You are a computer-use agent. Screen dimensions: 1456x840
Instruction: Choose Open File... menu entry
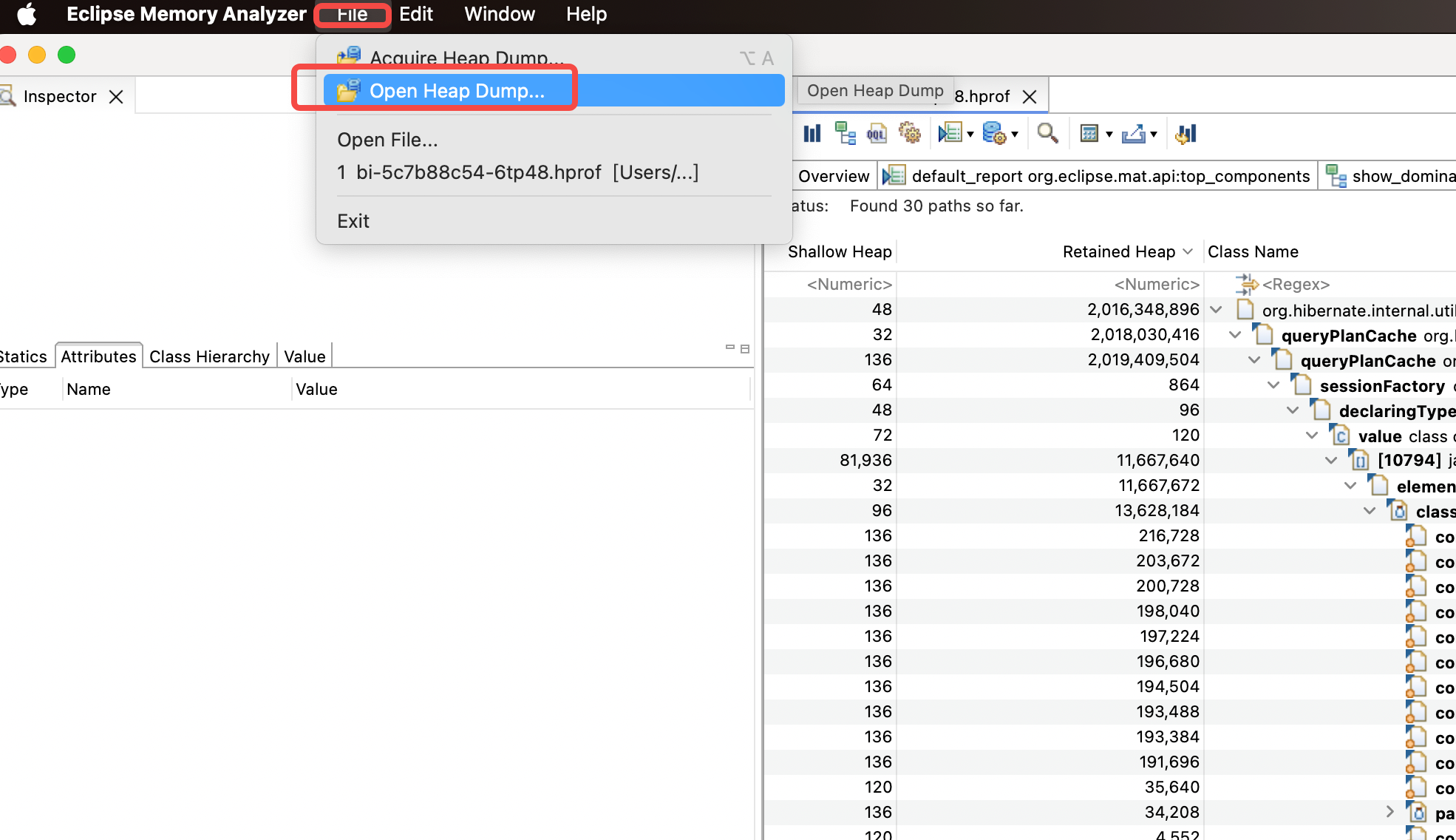[x=554, y=140]
